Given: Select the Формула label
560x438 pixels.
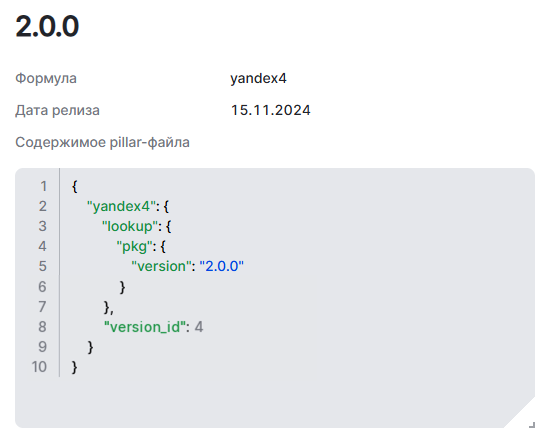Looking at the screenshot, I should click(x=46, y=78).
